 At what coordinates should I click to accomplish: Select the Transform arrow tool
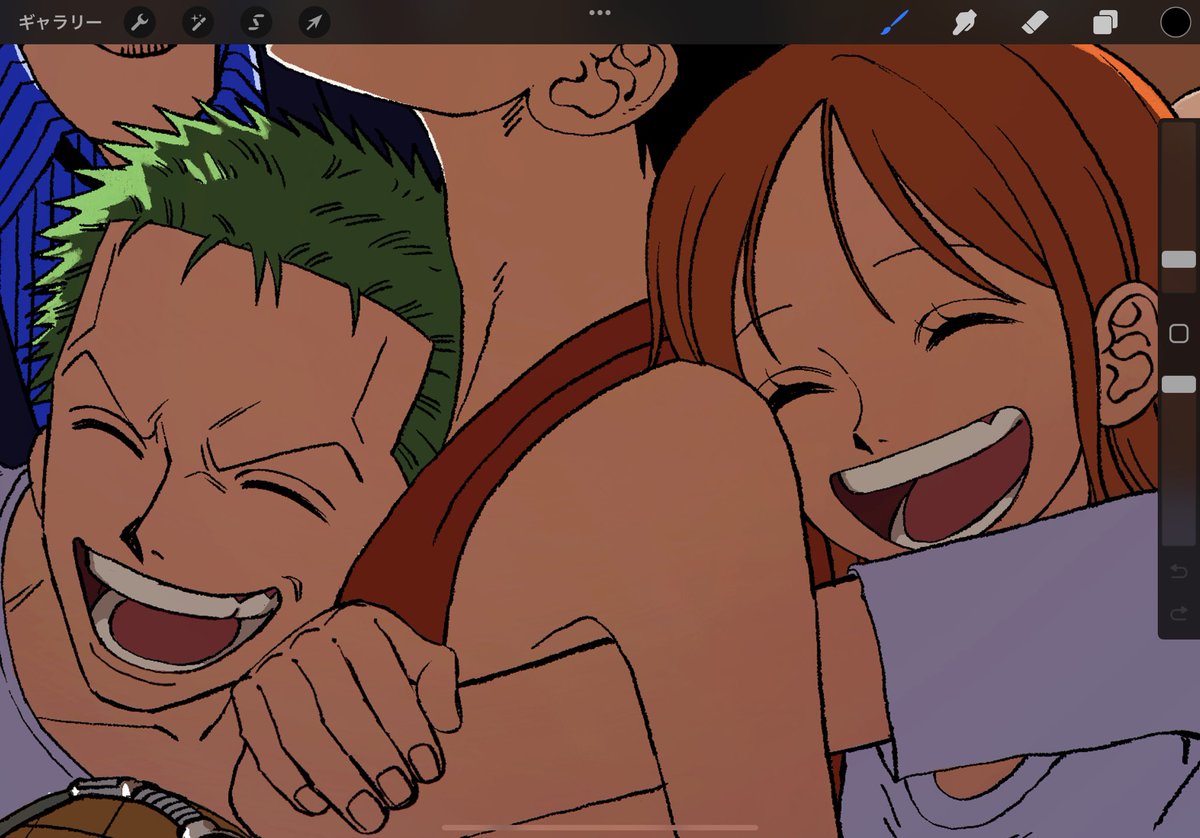[x=314, y=22]
